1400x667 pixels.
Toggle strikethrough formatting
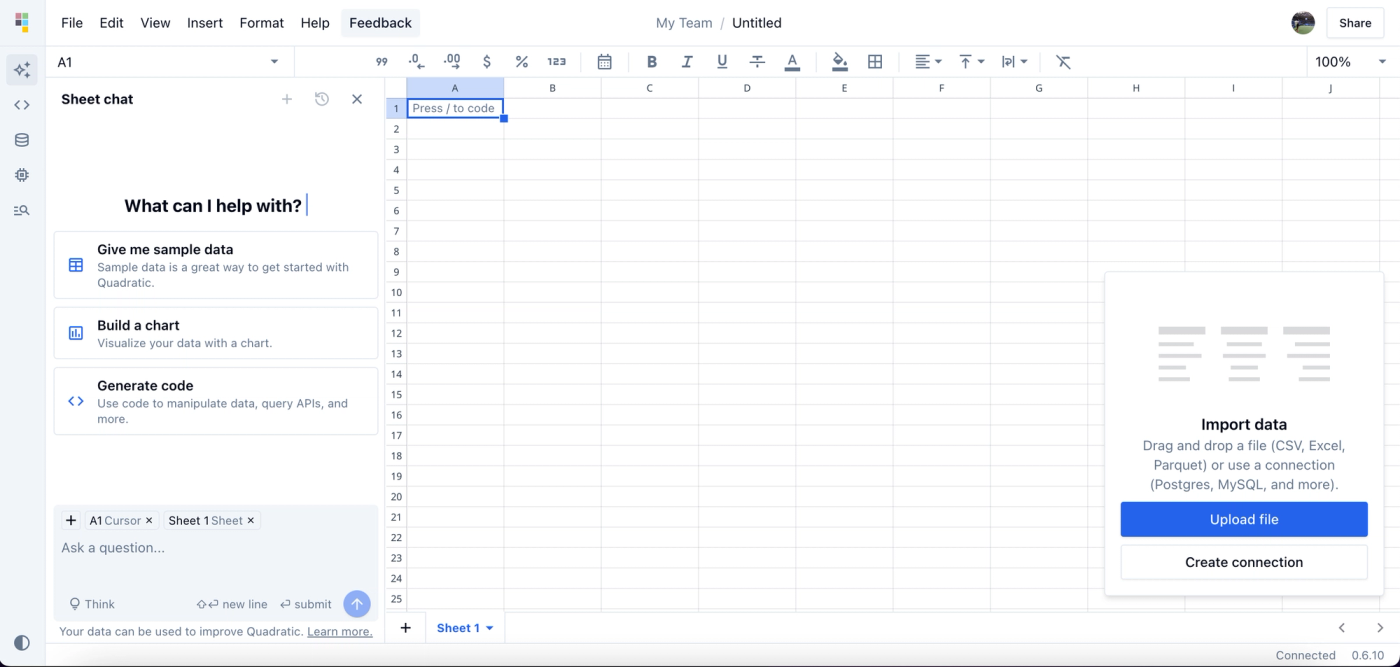[x=757, y=61]
